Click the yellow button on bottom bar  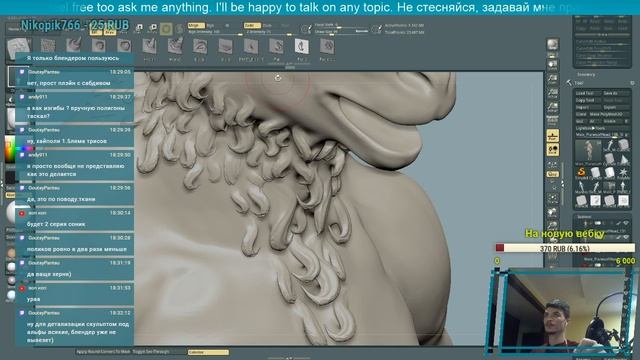tap(208, 352)
